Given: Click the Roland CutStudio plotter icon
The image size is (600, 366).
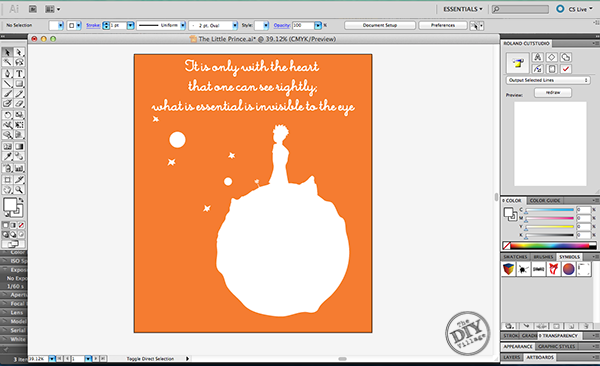Looking at the screenshot, I should [518, 63].
